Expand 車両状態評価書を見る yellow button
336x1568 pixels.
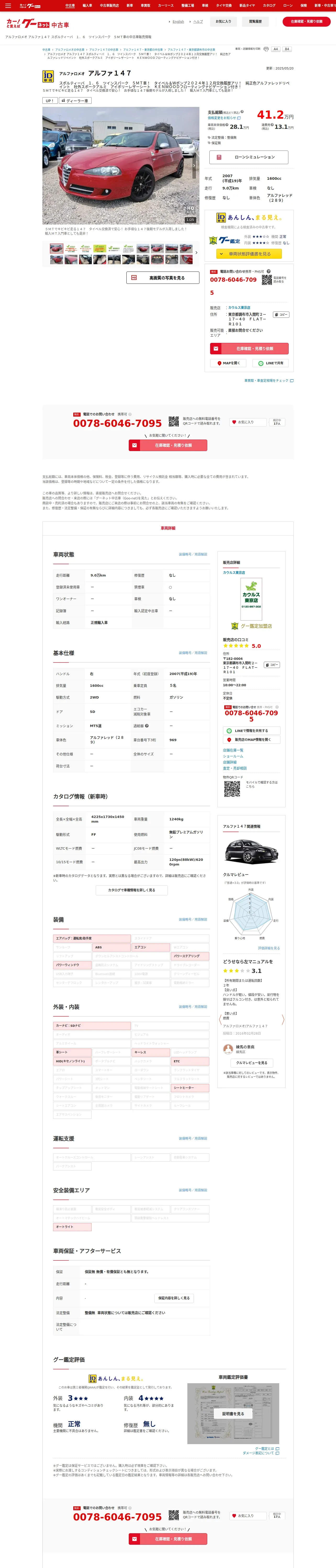click(249, 254)
